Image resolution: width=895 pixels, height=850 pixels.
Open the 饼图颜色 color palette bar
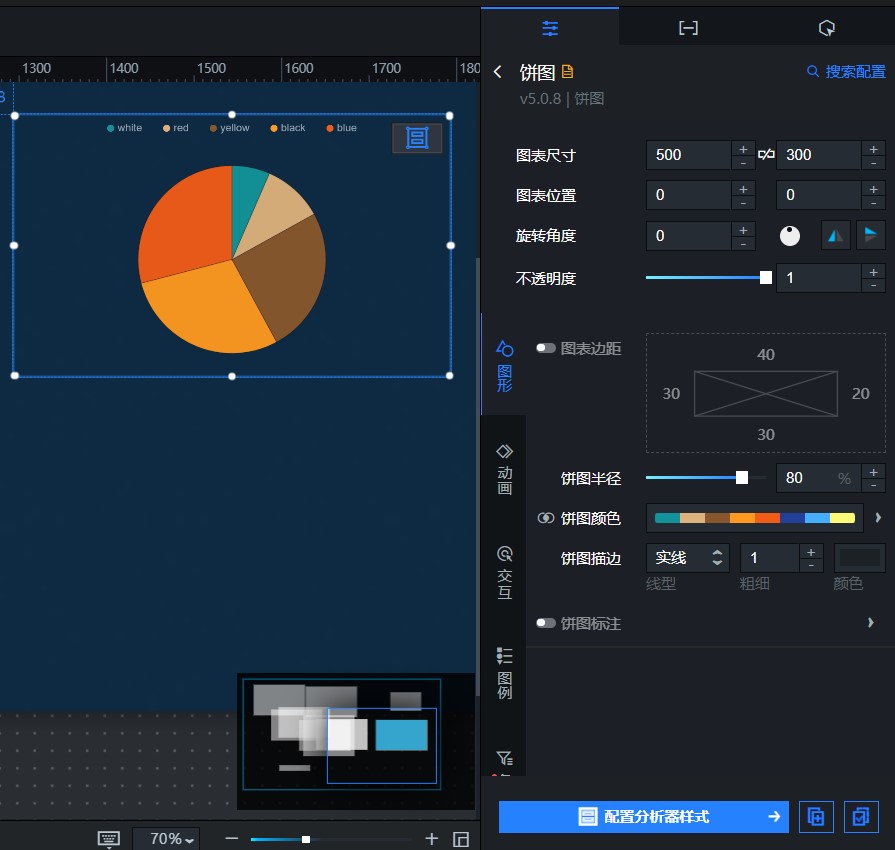click(755, 518)
